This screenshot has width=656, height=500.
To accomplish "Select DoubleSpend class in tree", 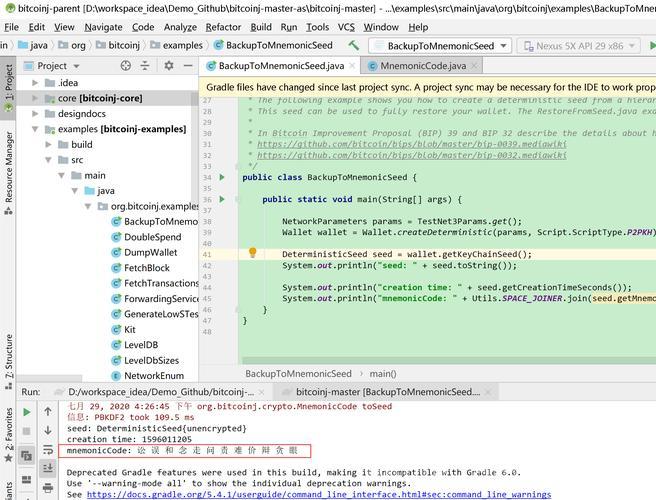I will click(x=146, y=237).
